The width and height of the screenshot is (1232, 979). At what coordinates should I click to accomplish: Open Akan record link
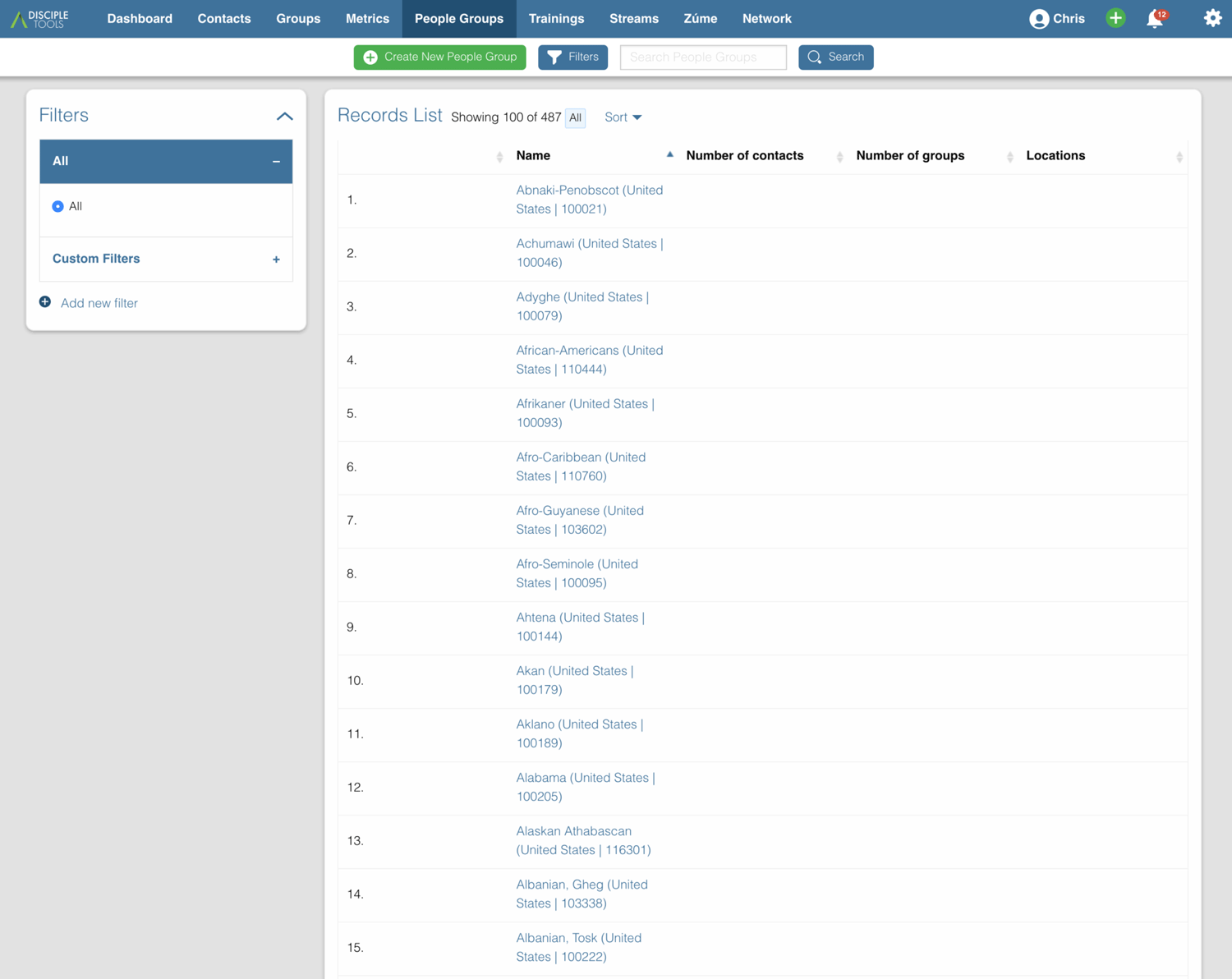[x=575, y=680]
